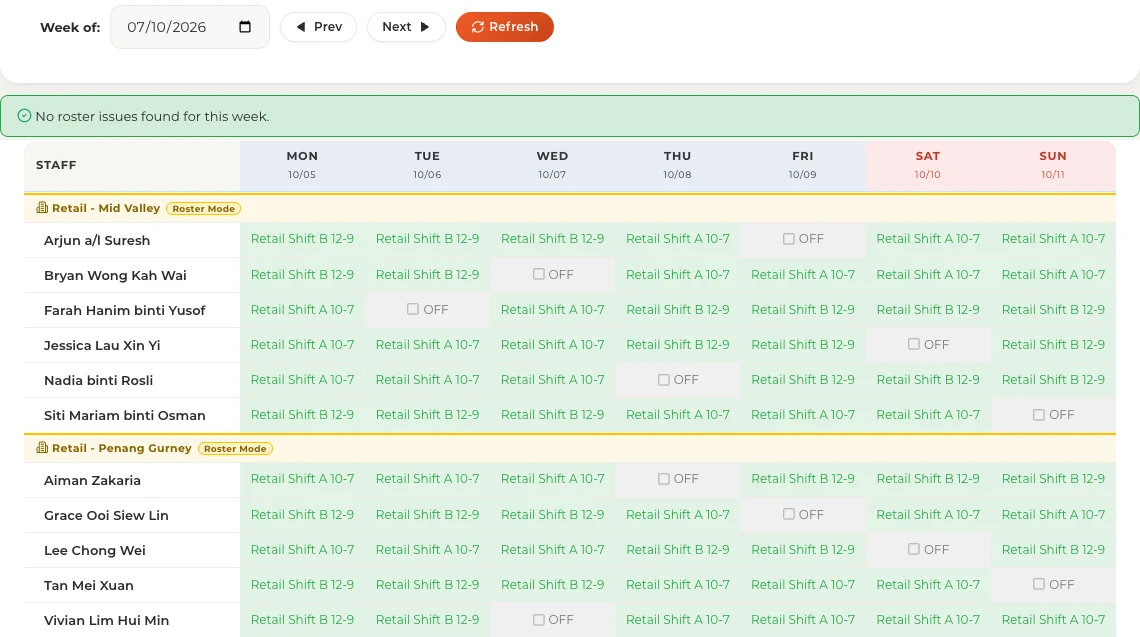Select staff name Grace Ooi Siew Lin
1140x637 pixels.
(106, 516)
